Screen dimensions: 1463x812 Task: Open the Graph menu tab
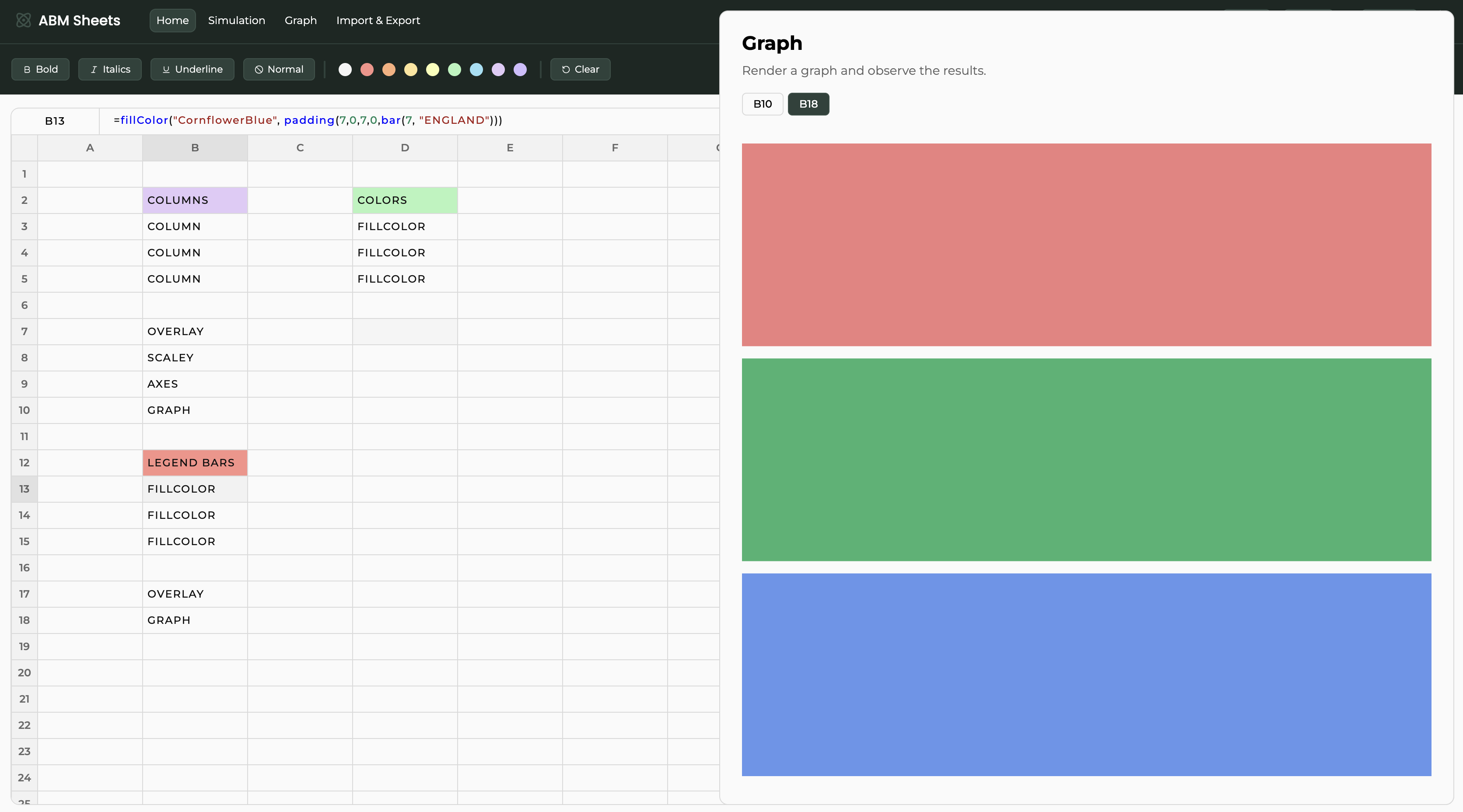tap(301, 21)
